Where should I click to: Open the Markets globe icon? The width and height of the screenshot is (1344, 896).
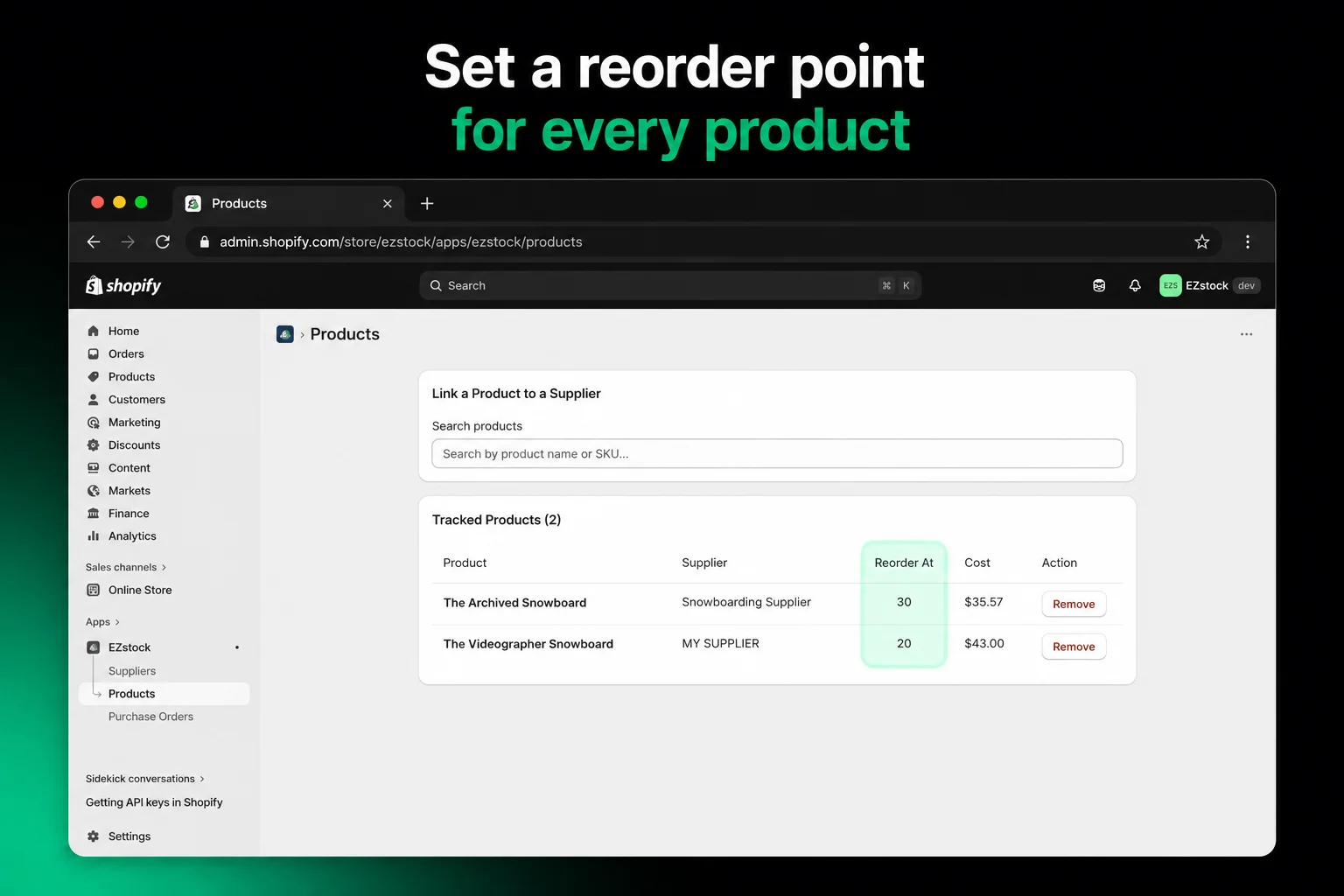click(x=94, y=491)
